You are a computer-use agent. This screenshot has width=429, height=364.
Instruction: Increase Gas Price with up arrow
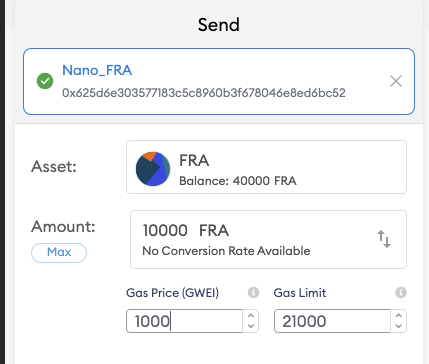point(251,315)
